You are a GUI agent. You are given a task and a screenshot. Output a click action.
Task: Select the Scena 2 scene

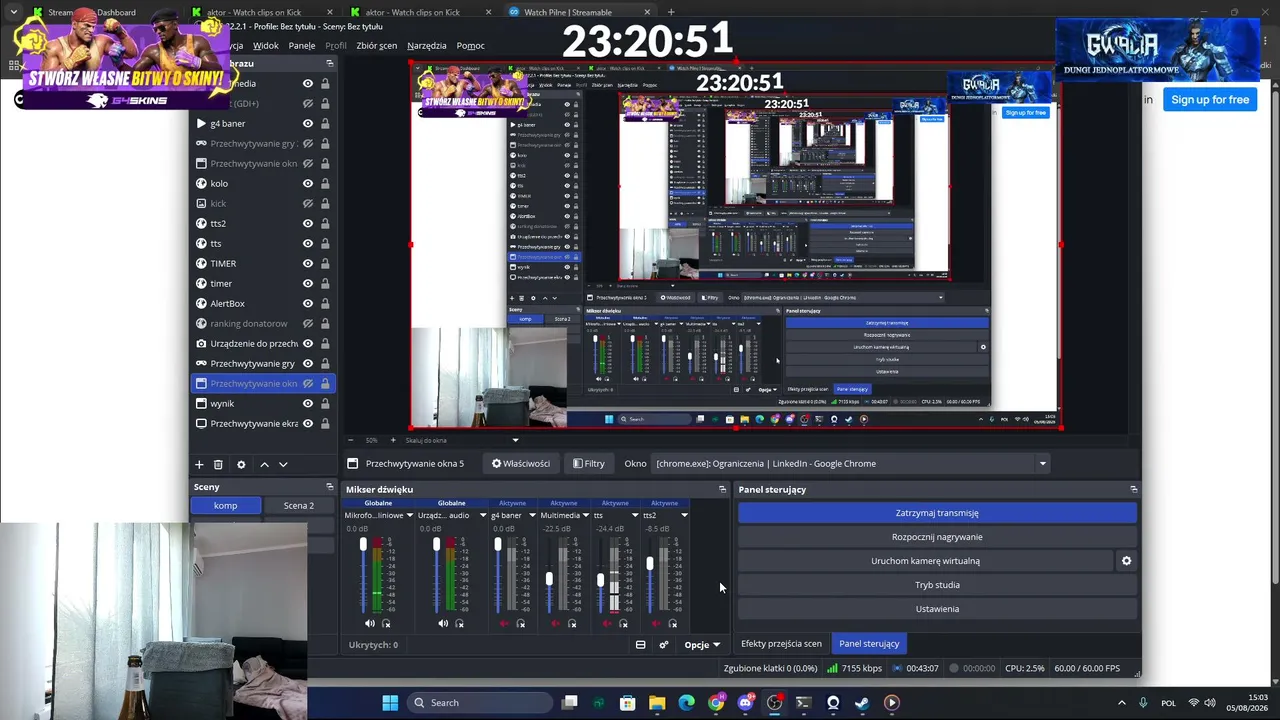[x=299, y=506]
